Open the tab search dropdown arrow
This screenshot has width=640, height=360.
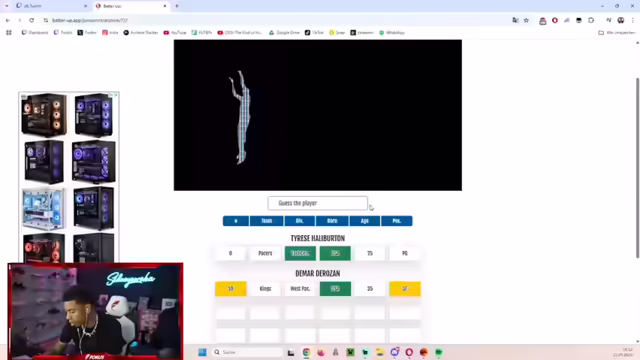7,6
